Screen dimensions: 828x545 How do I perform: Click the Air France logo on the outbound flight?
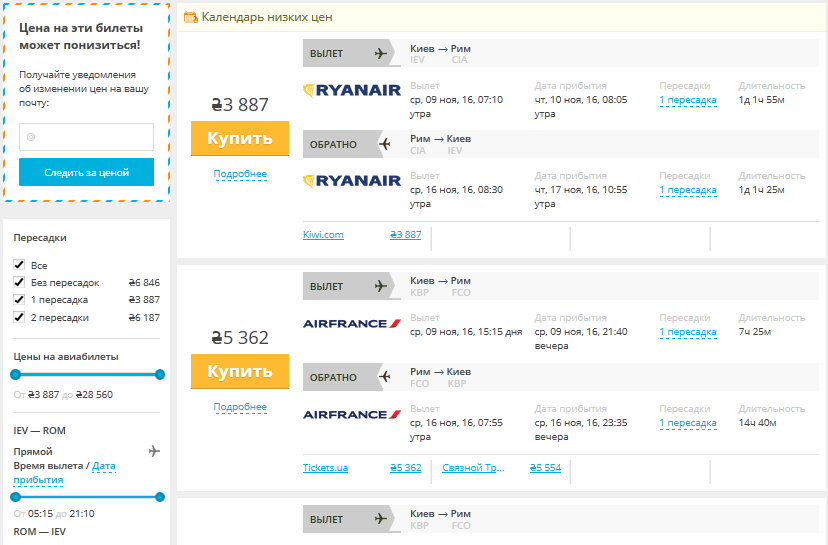pos(352,324)
